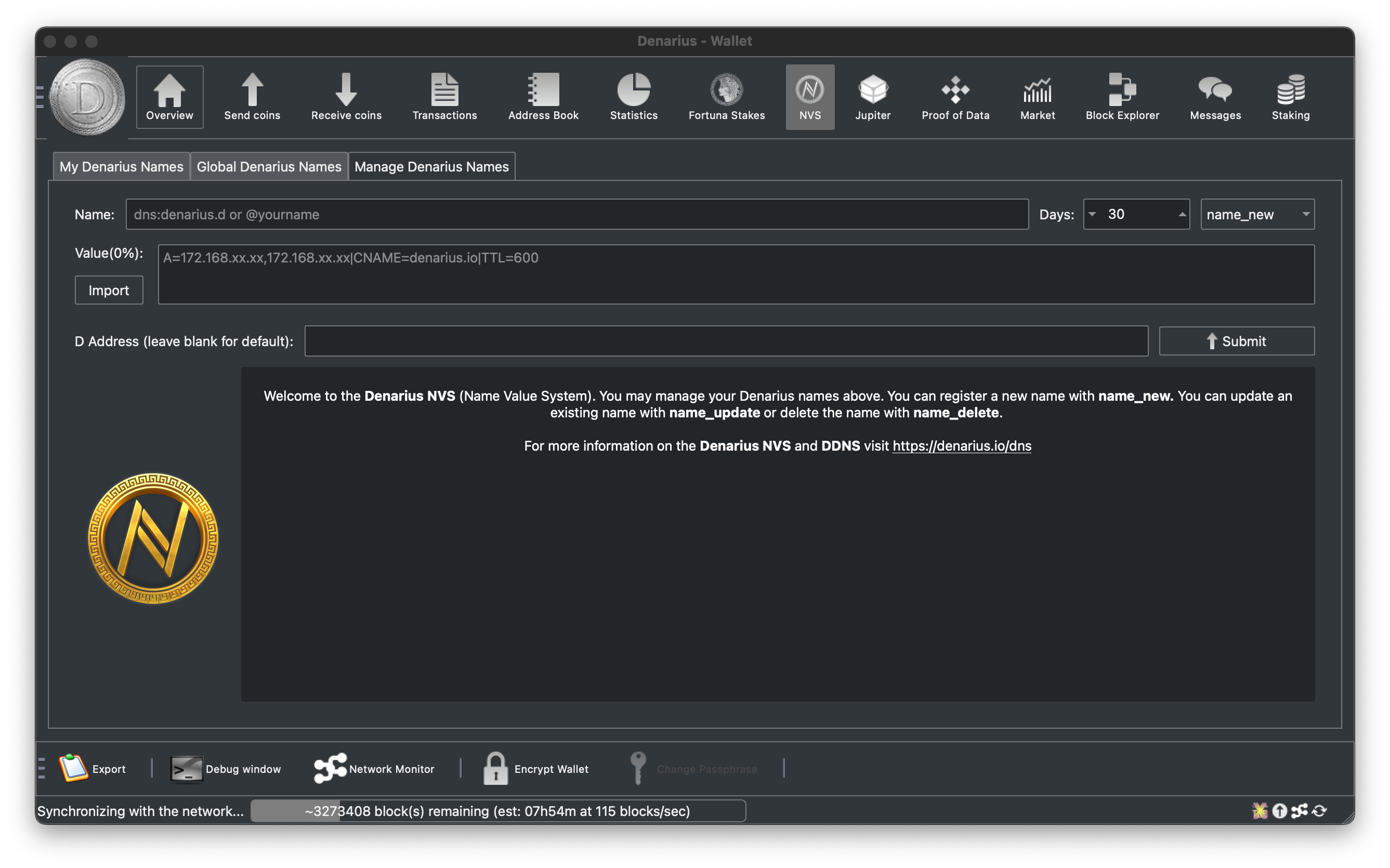Go to Send coins
The image size is (1390, 868).
click(x=252, y=97)
